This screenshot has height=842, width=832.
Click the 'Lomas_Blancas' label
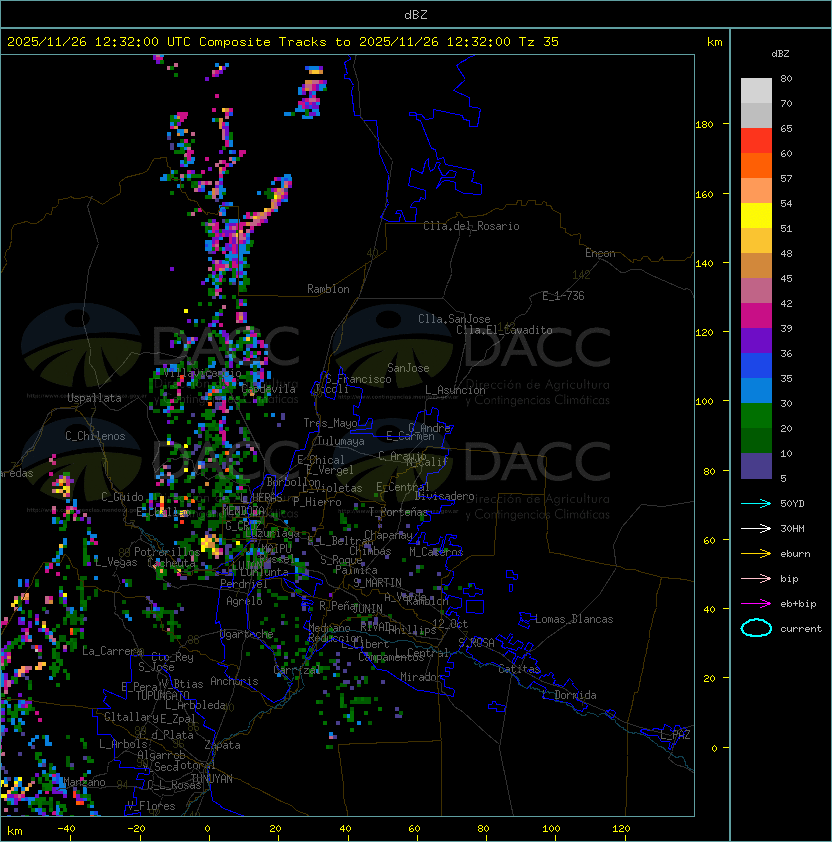[x=574, y=619]
